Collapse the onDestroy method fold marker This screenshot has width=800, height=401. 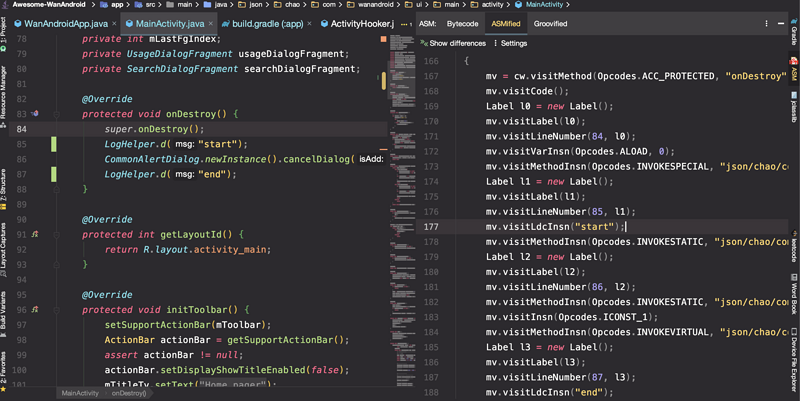(x=55, y=115)
